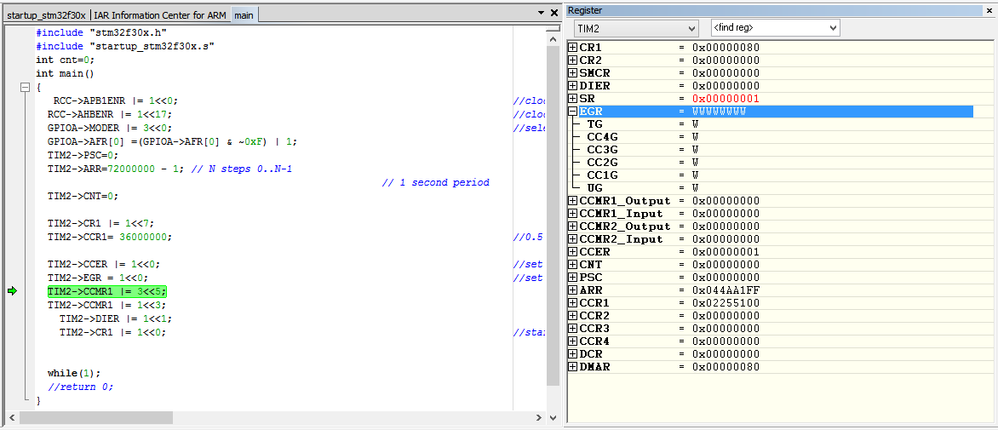This screenshot has height=430, width=998.
Task: Open the IAR Information Center for ARM tab
Action: (x=161, y=15)
